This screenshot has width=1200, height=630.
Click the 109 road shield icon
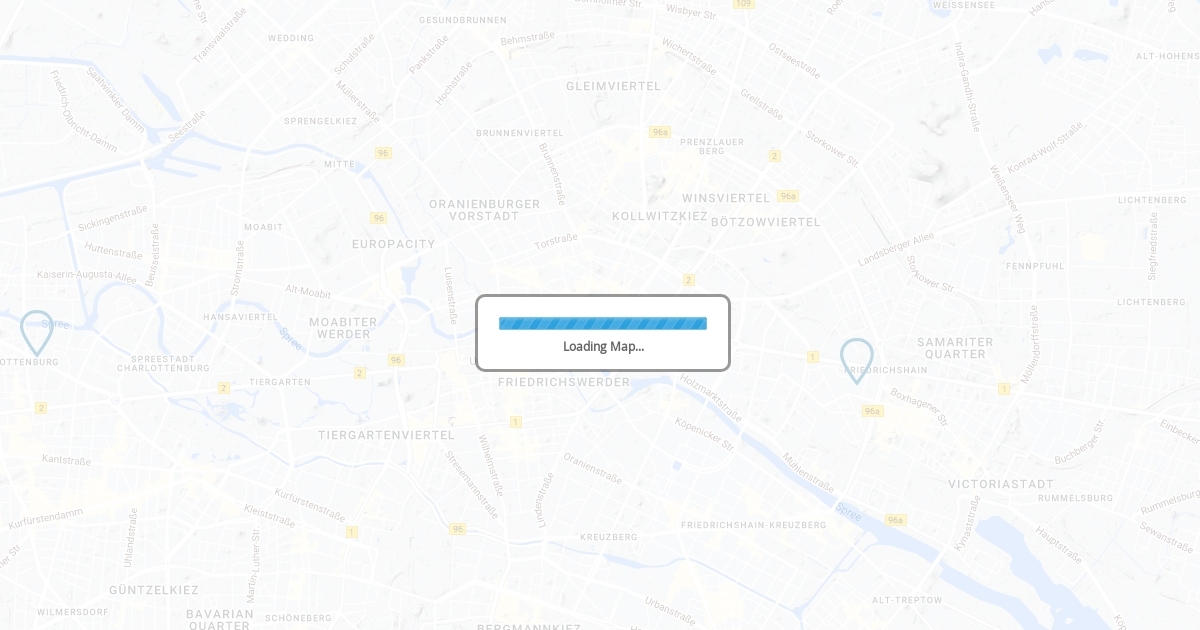[x=743, y=4]
